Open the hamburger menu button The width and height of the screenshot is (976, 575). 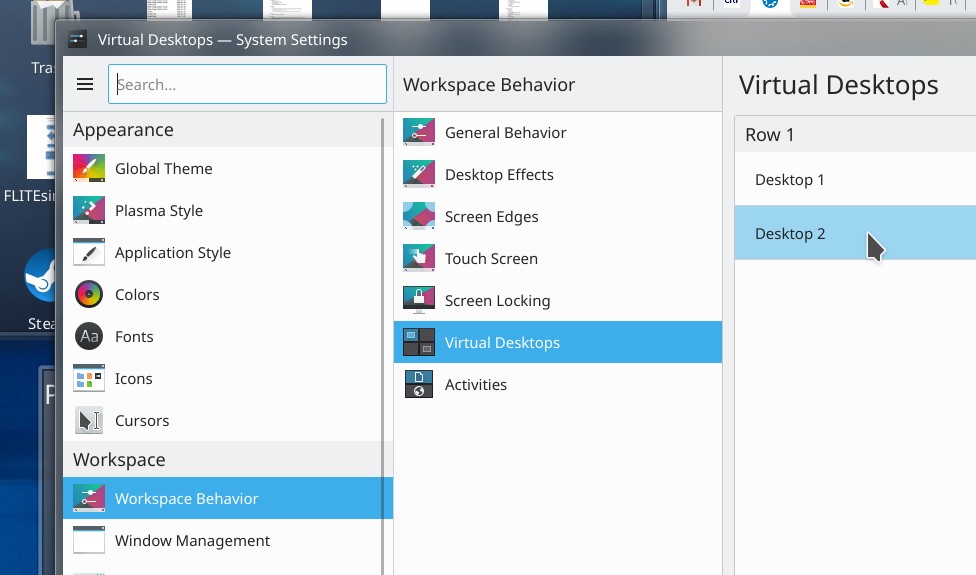point(85,85)
